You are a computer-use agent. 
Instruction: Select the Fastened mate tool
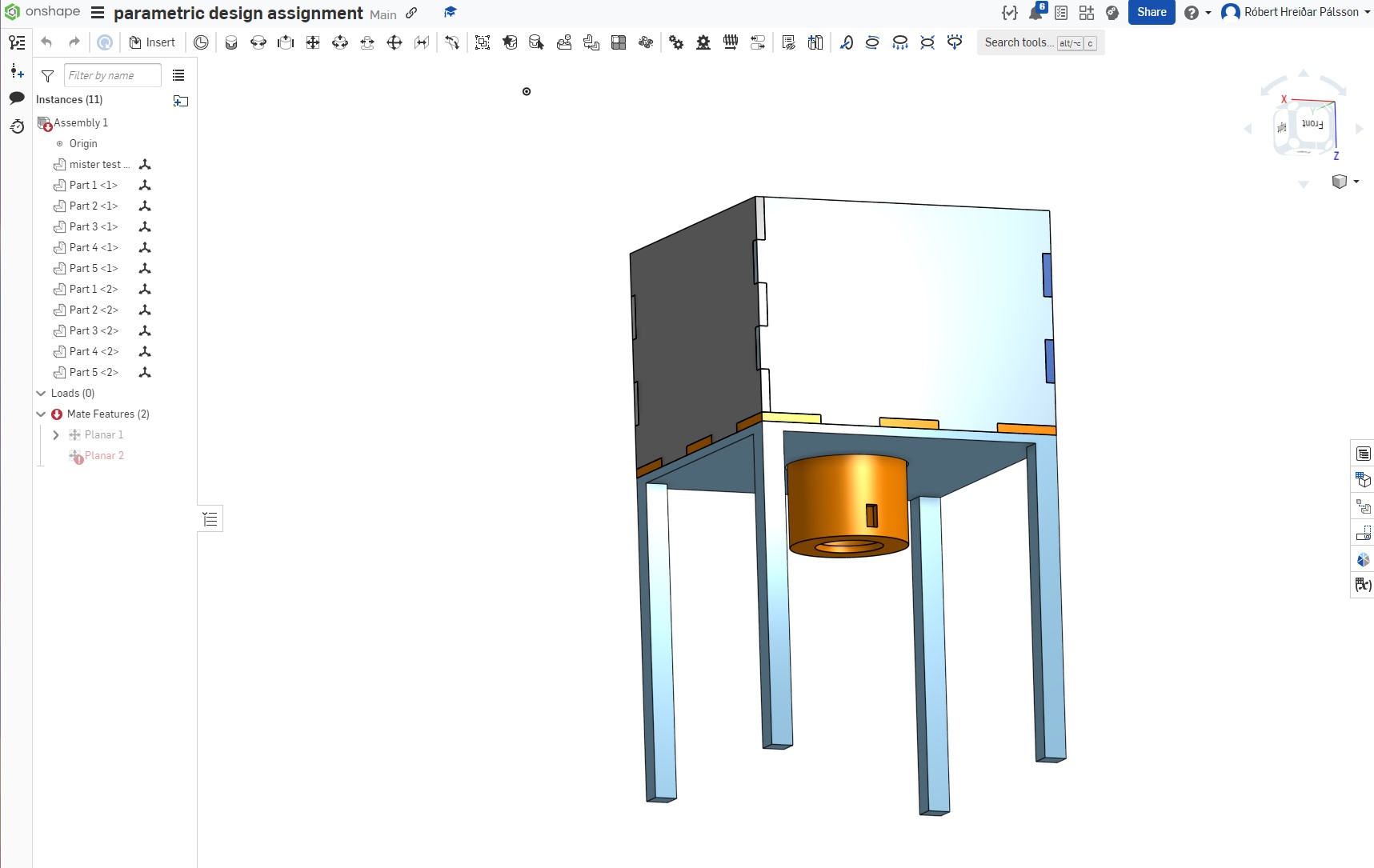pos(231,42)
